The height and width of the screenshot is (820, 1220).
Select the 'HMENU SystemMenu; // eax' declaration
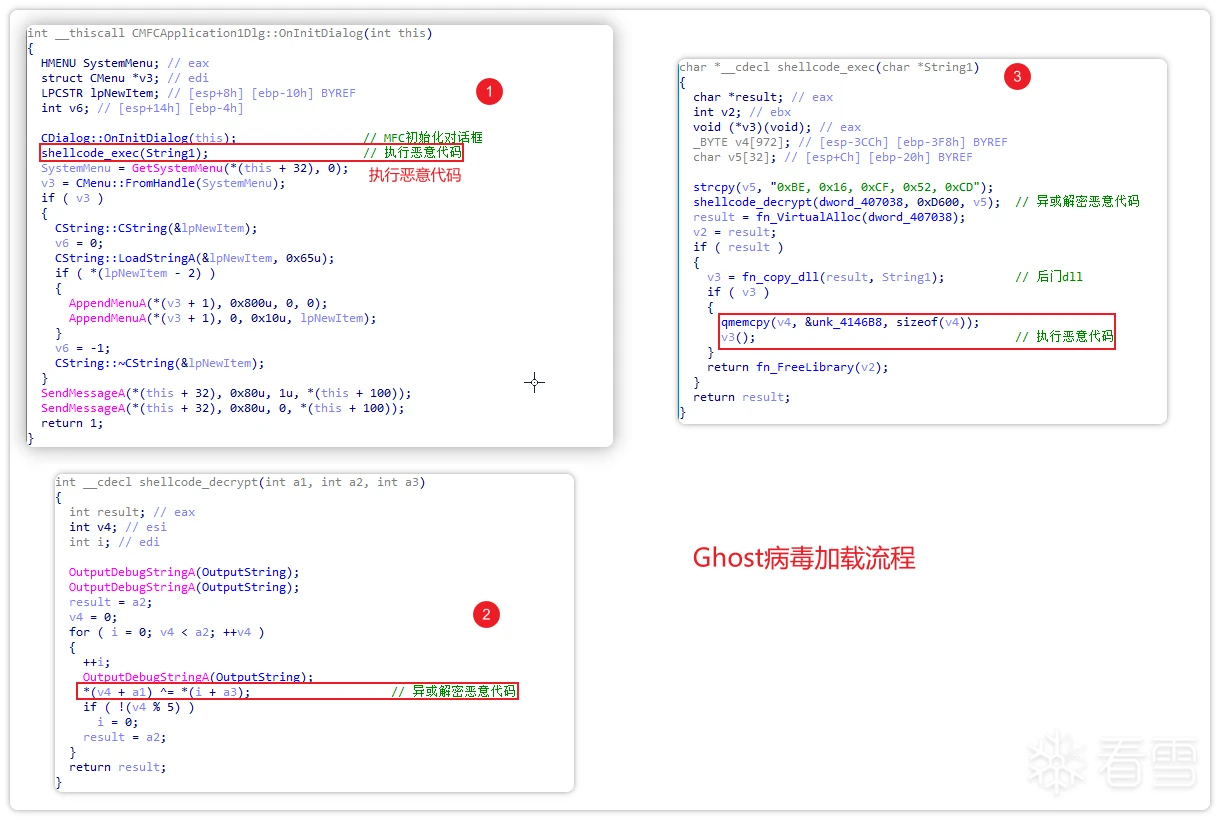125,63
